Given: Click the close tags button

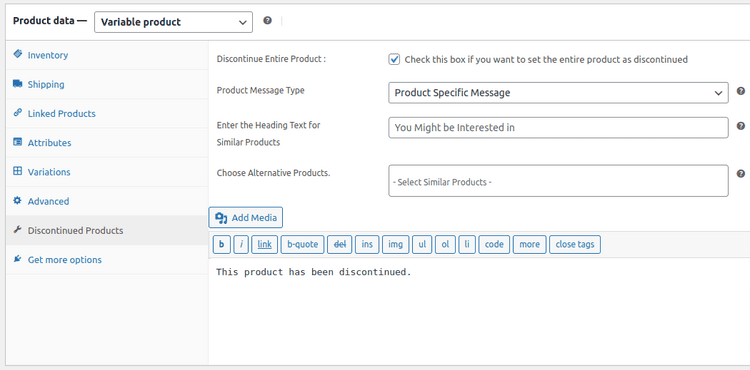Looking at the screenshot, I should click(575, 244).
